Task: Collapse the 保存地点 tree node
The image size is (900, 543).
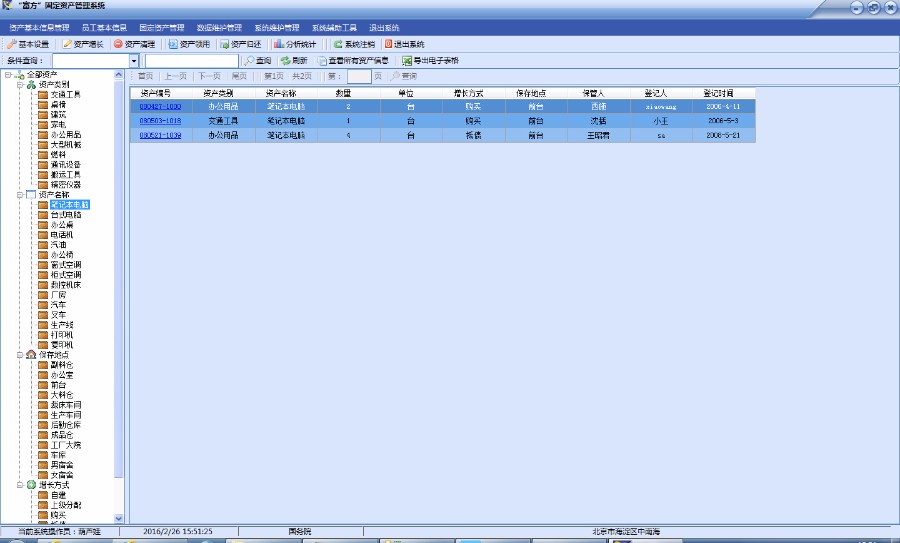Action: [x=20, y=354]
